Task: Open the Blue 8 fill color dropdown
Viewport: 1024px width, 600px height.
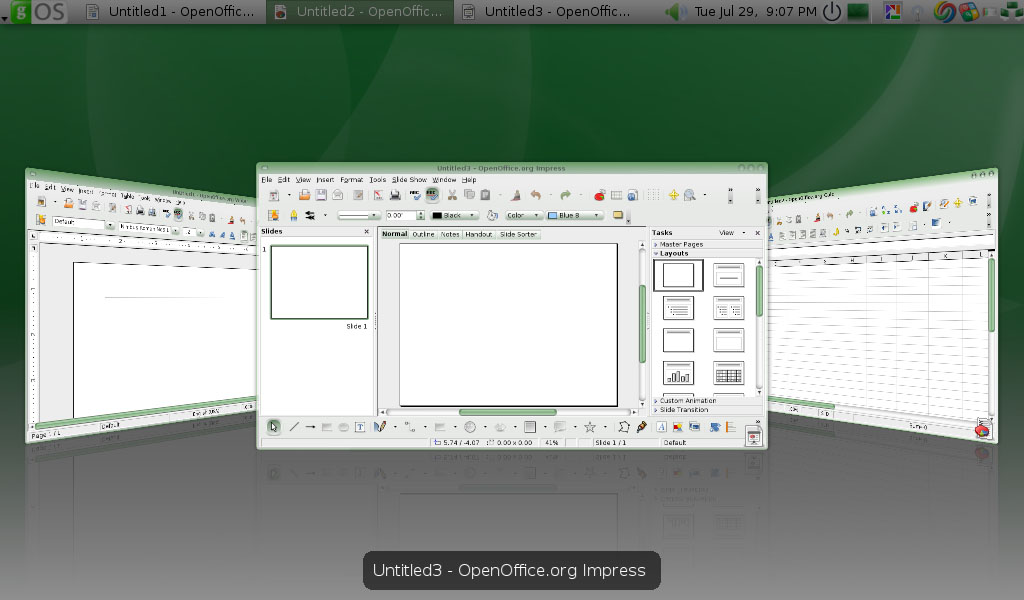Action: click(x=596, y=215)
